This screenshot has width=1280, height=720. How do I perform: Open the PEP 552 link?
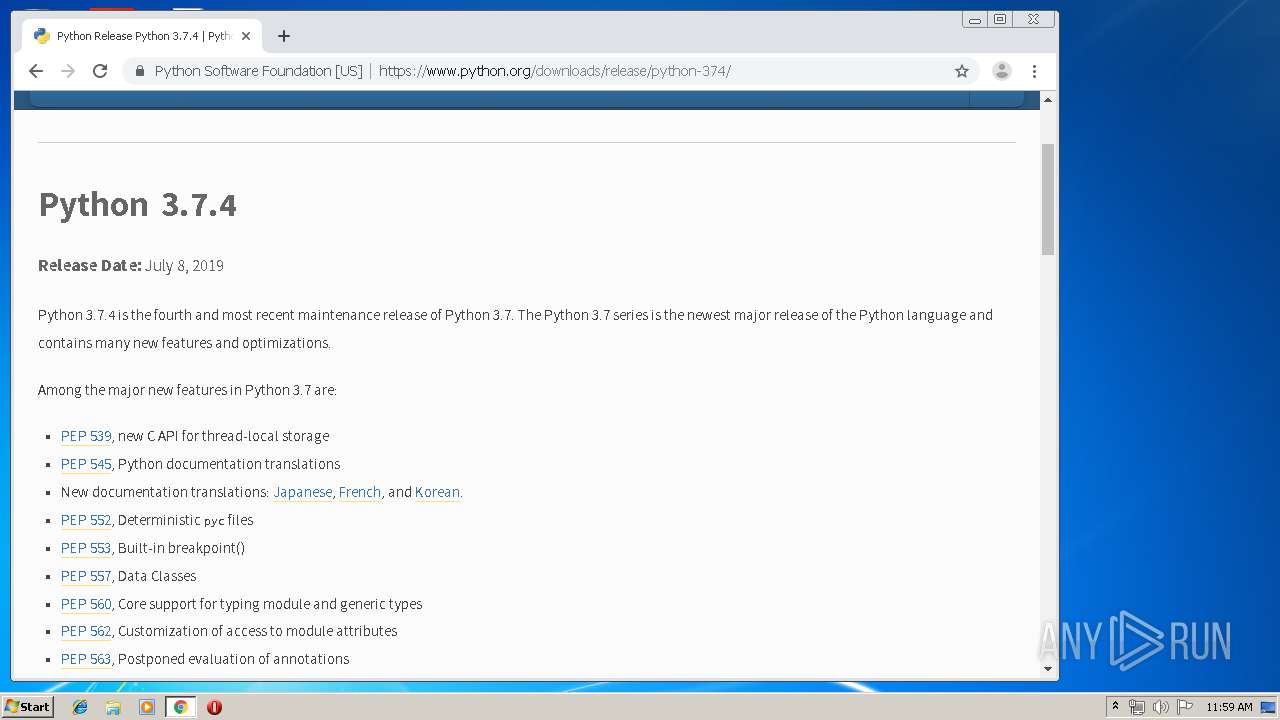(86, 520)
